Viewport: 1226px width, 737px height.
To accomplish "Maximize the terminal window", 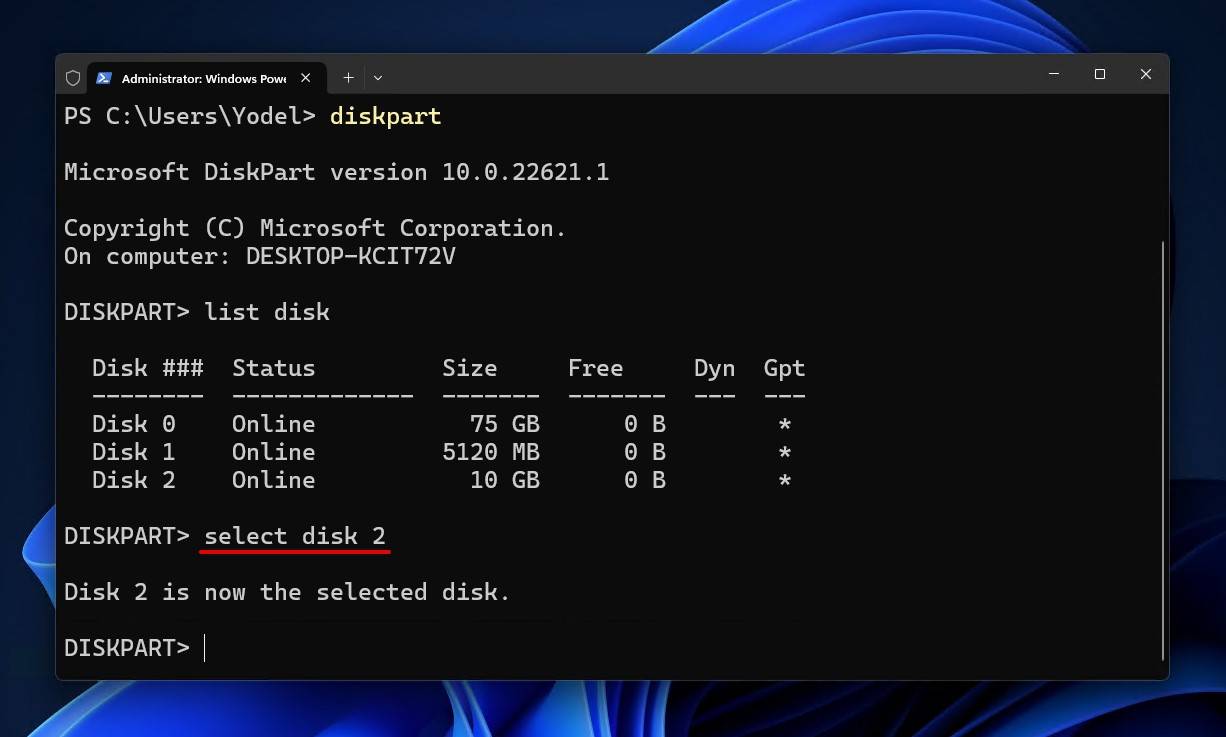I will (x=1100, y=74).
